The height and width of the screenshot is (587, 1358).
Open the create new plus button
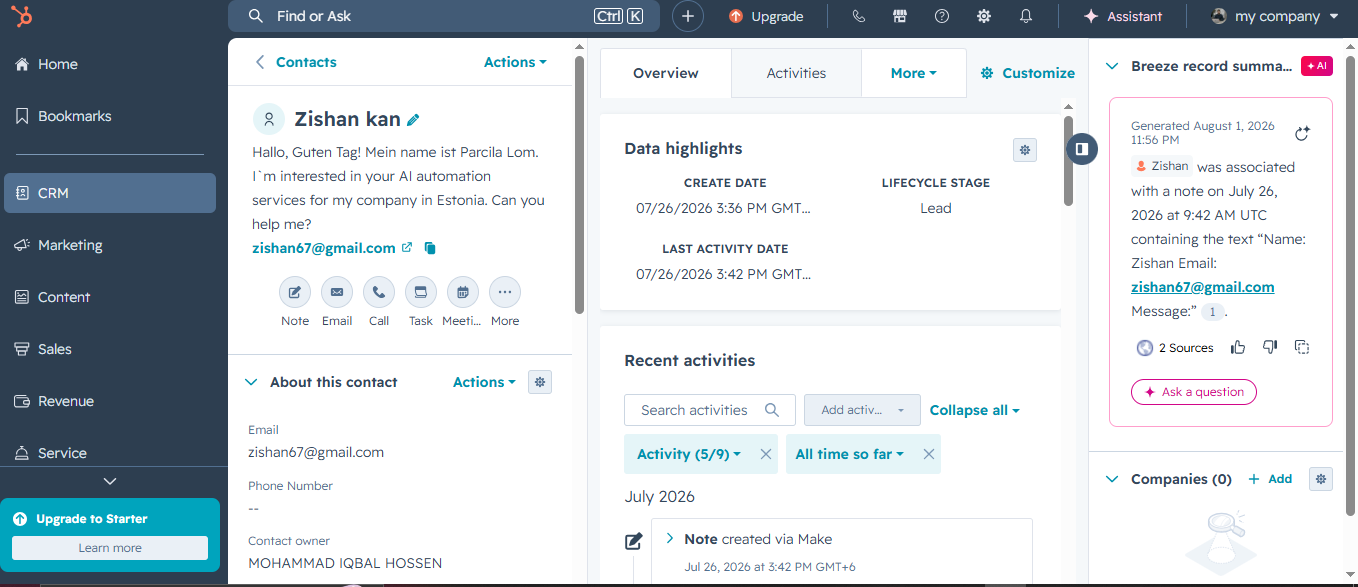[688, 16]
